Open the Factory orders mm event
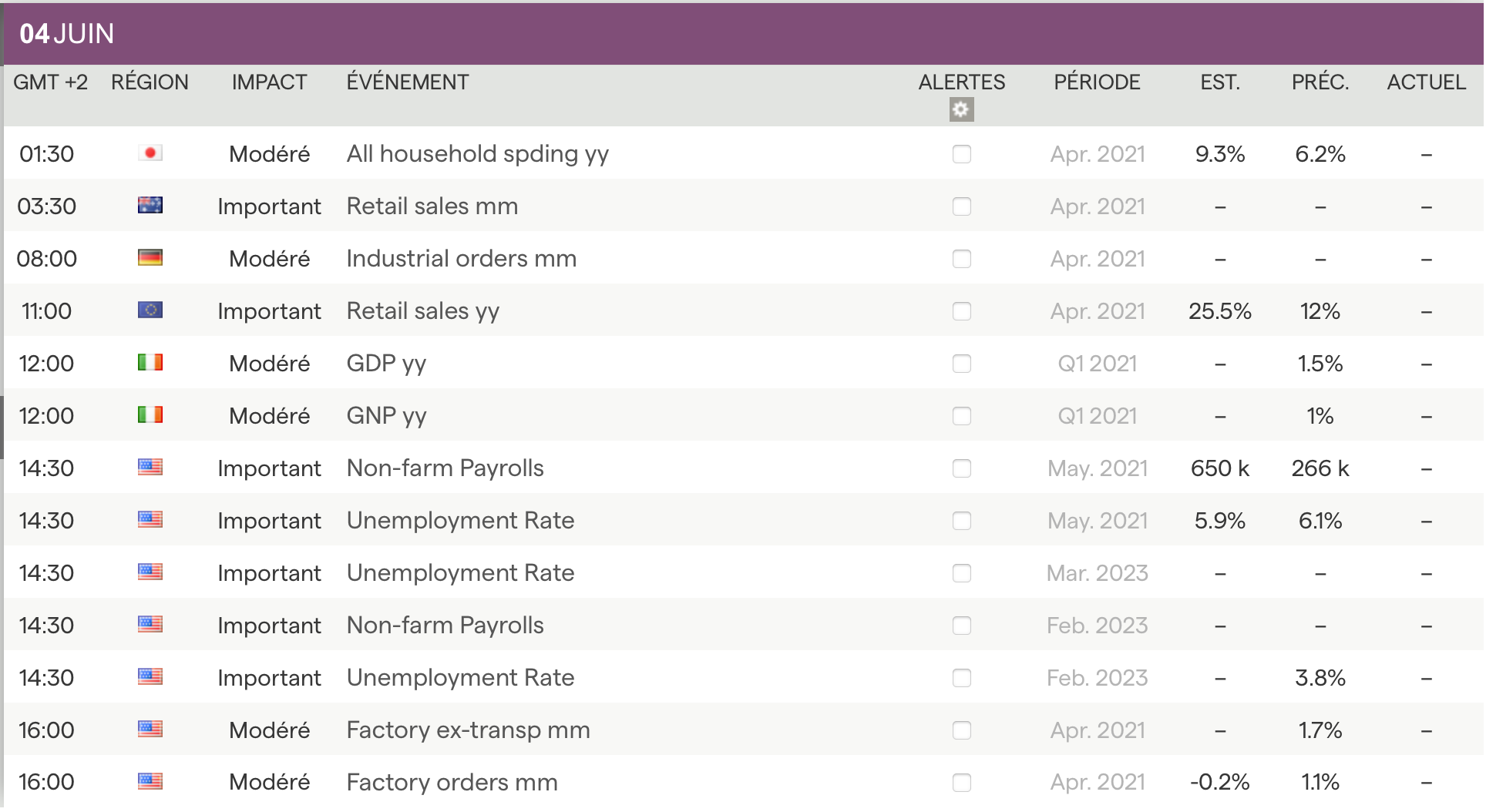The height and width of the screenshot is (812, 1486). (452, 783)
